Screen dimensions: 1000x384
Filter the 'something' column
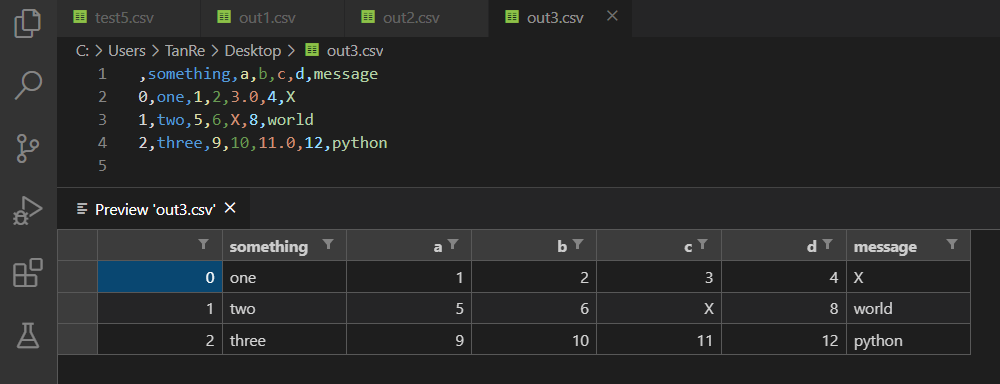[x=328, y=244]
